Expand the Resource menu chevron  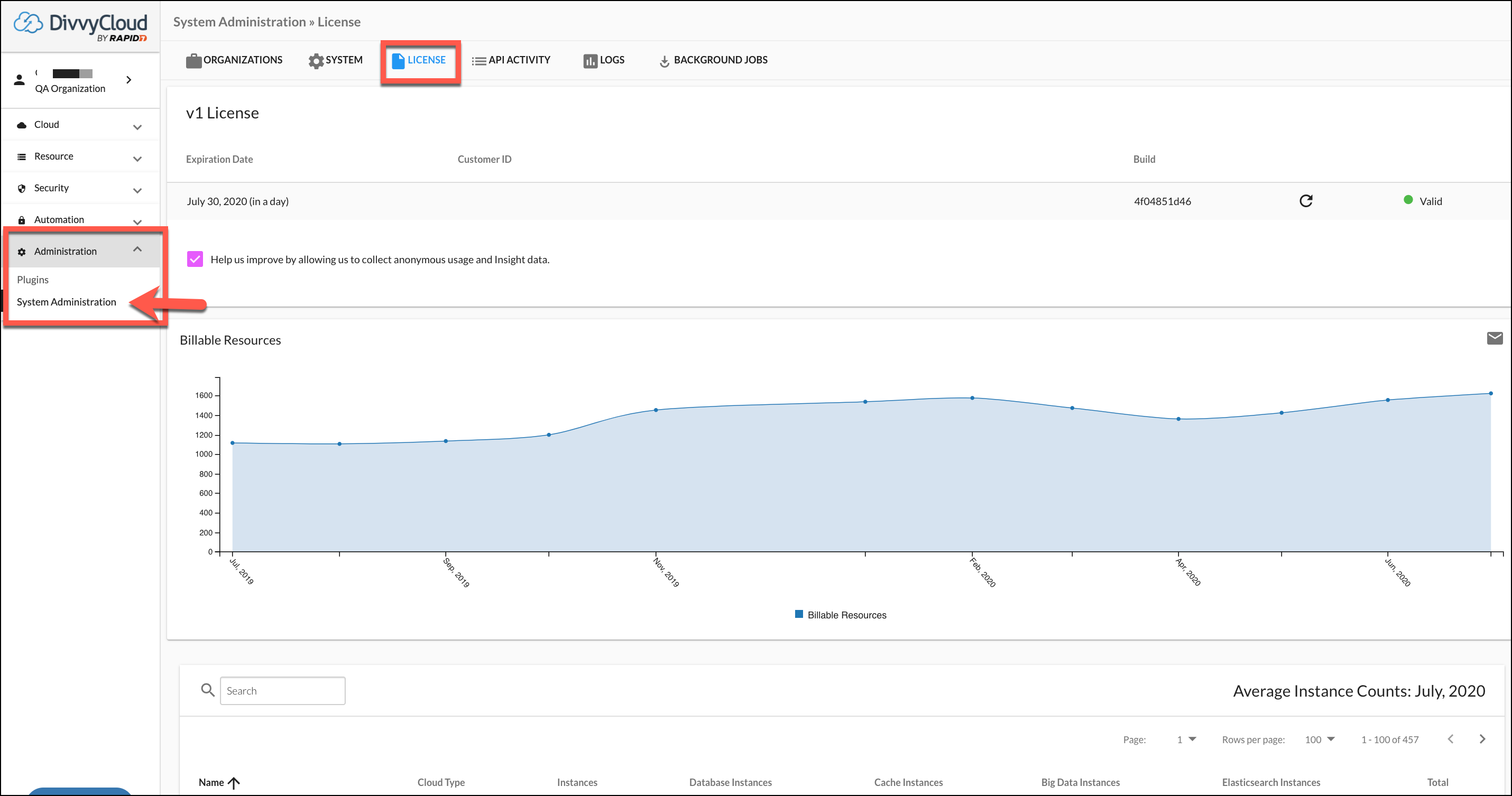(x=137, y=159)
